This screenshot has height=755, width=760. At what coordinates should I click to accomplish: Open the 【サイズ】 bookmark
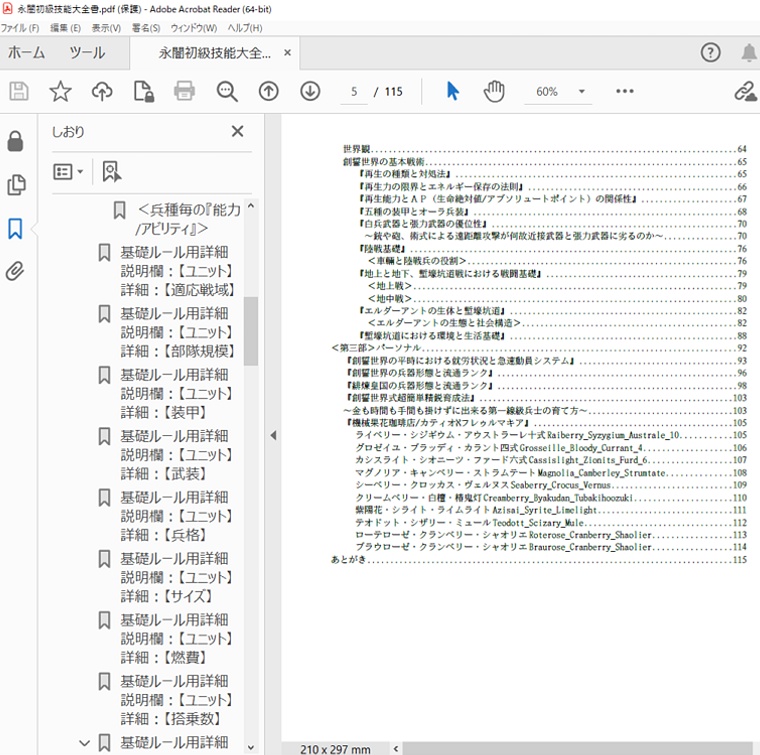click(176, 578)
